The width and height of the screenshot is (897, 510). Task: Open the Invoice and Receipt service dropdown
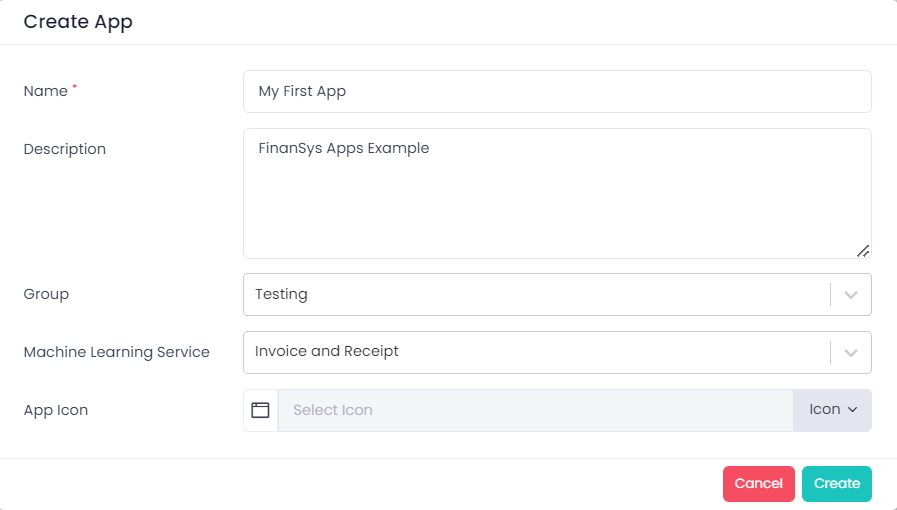click(535, 353)
